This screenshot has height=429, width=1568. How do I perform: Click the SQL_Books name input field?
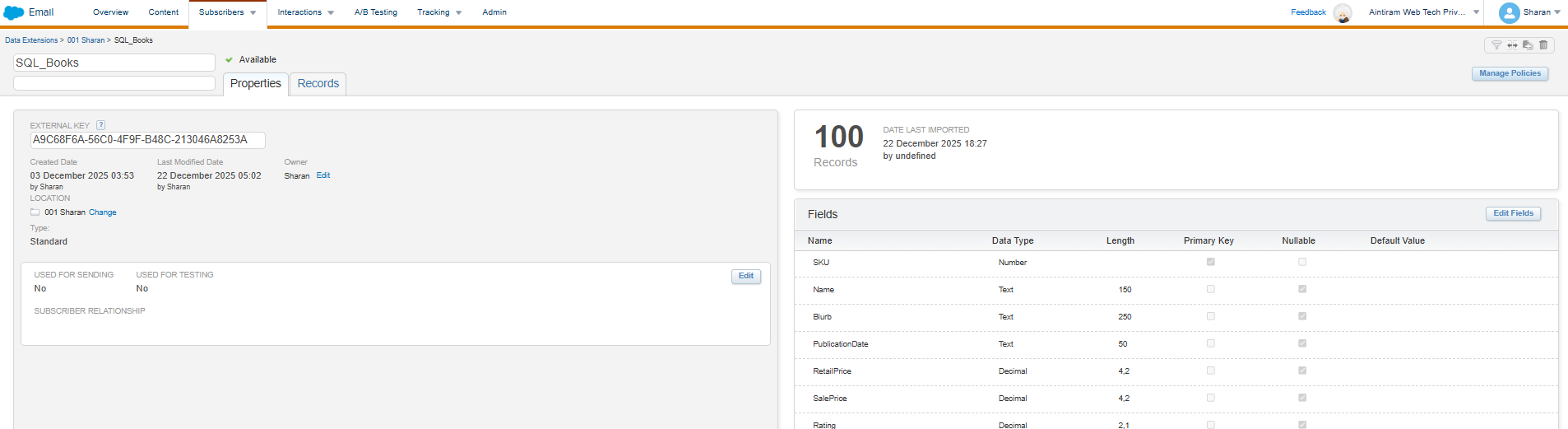click(114, 63)
